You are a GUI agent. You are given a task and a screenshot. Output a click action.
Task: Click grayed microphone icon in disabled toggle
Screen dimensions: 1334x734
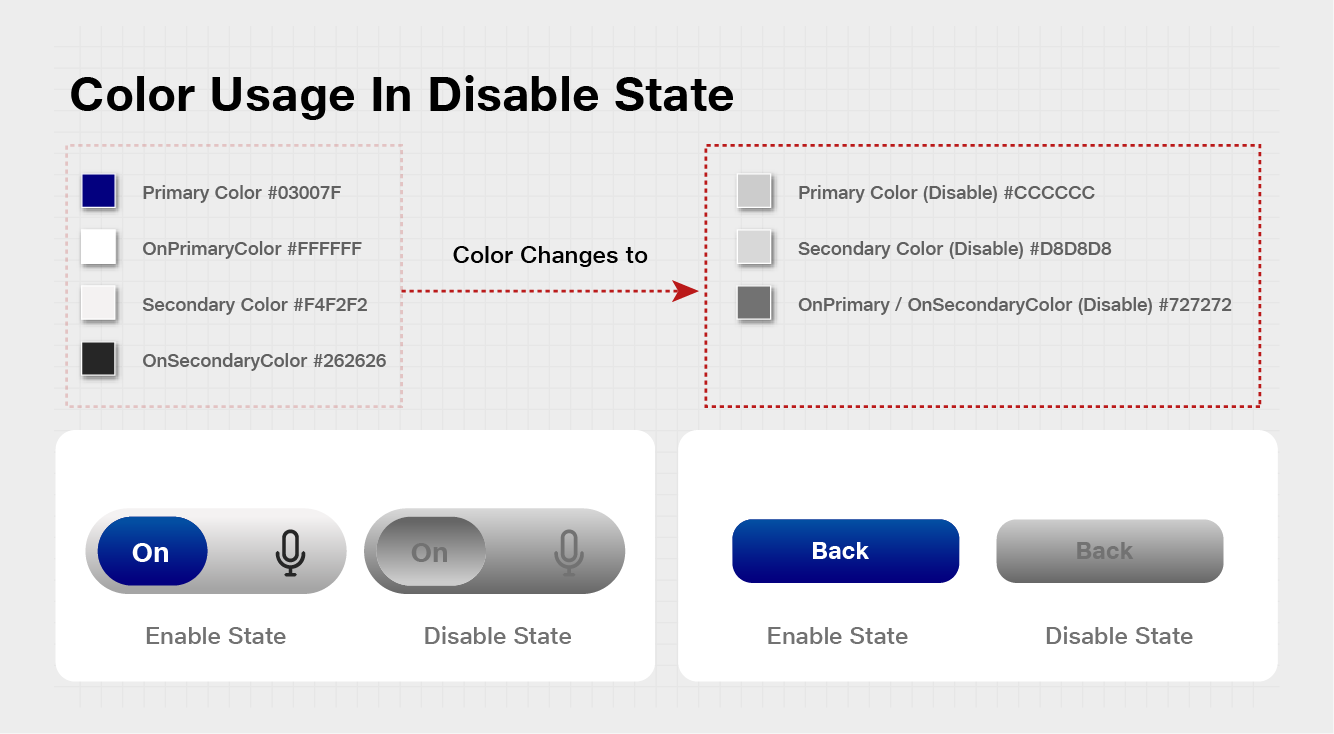pos(569,553)
